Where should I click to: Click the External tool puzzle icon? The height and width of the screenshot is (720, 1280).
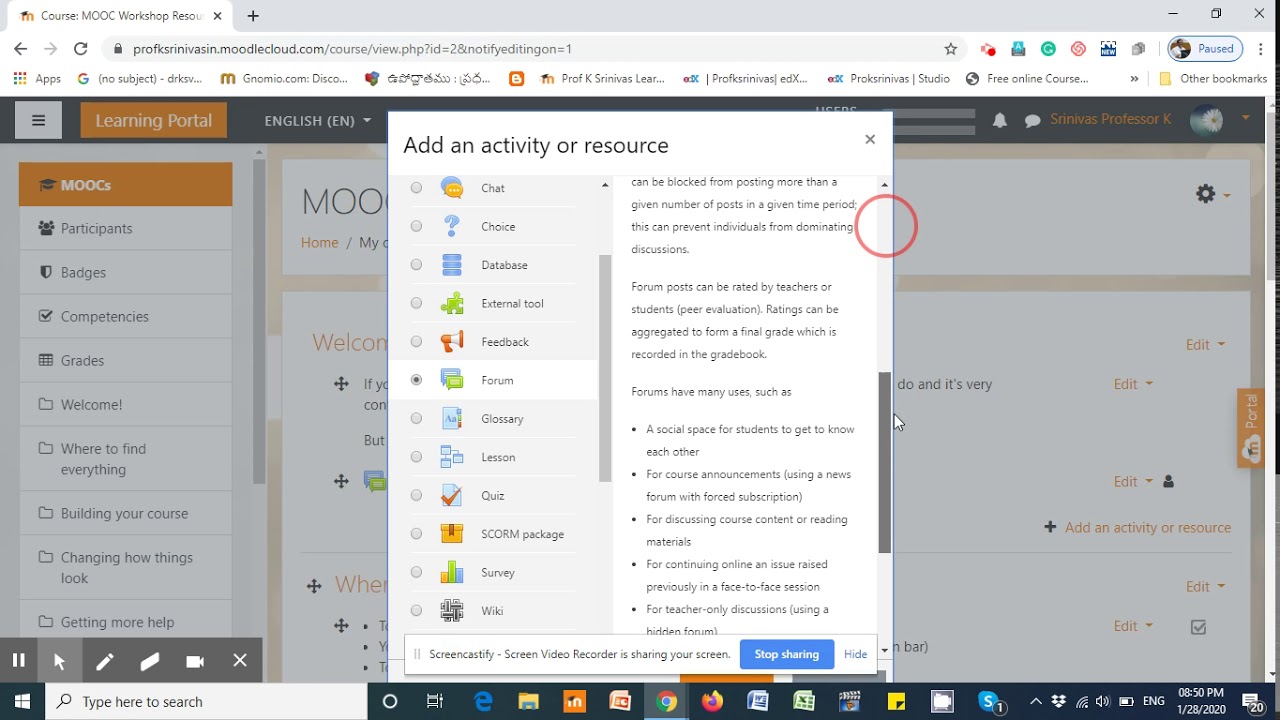coord(452,303)
